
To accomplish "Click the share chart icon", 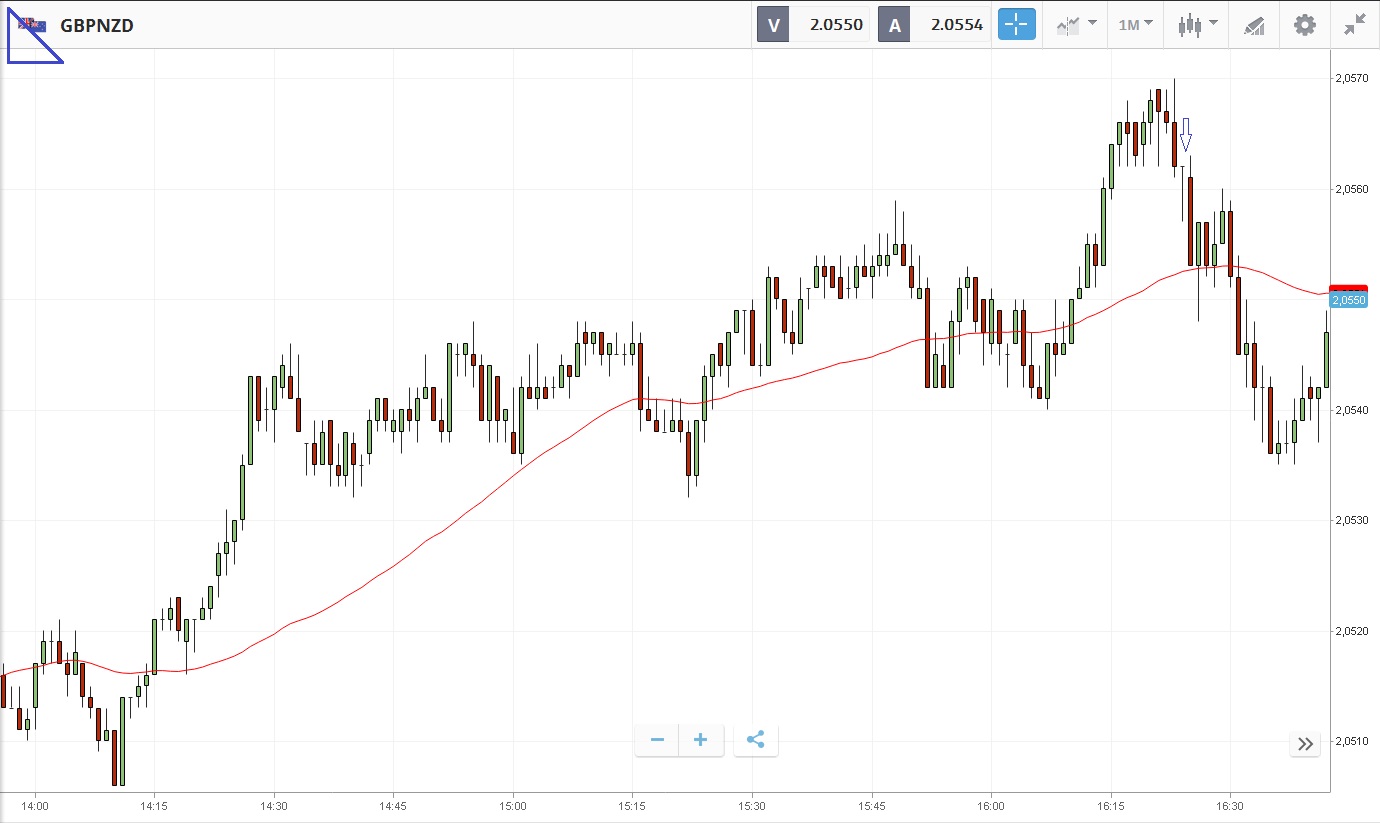I will click(x=756, y=740).
